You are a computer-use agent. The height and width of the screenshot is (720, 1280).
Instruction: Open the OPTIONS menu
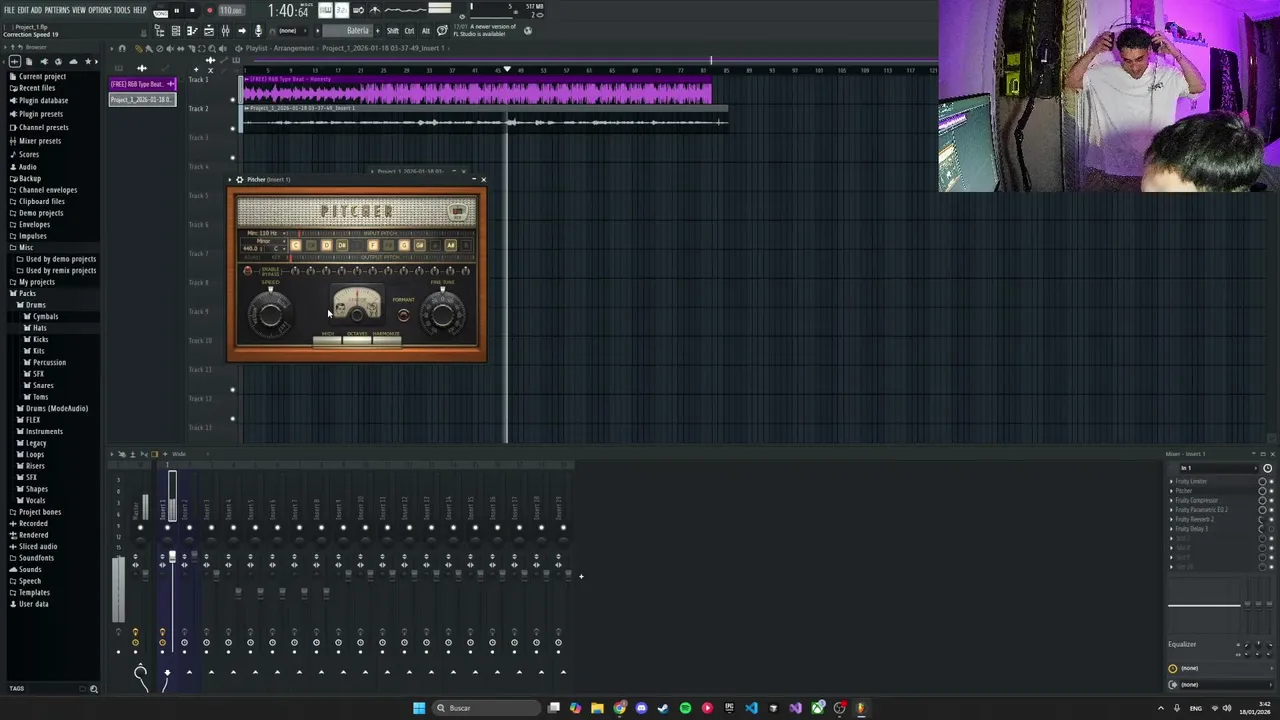click(100, 10)
